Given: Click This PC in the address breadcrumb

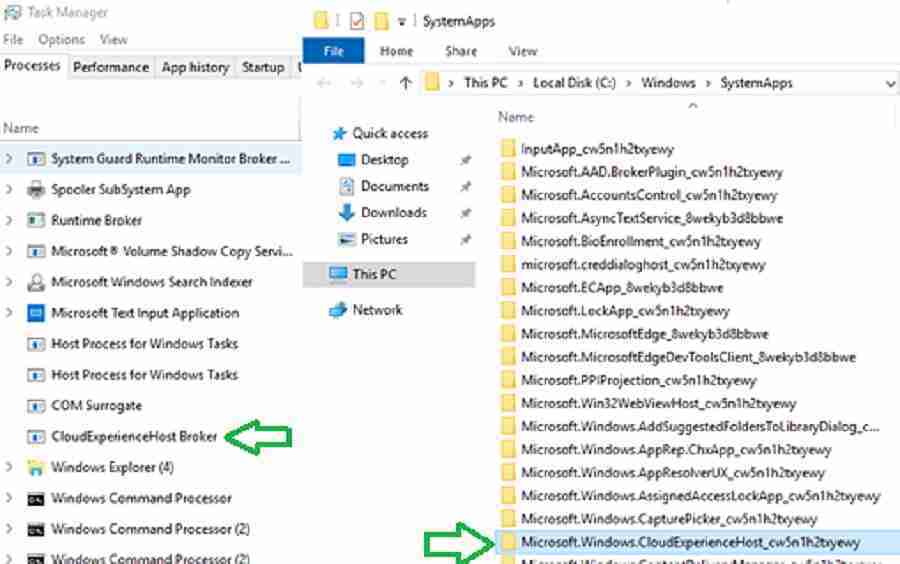Looking at the screenshot, I should [486, 83].
